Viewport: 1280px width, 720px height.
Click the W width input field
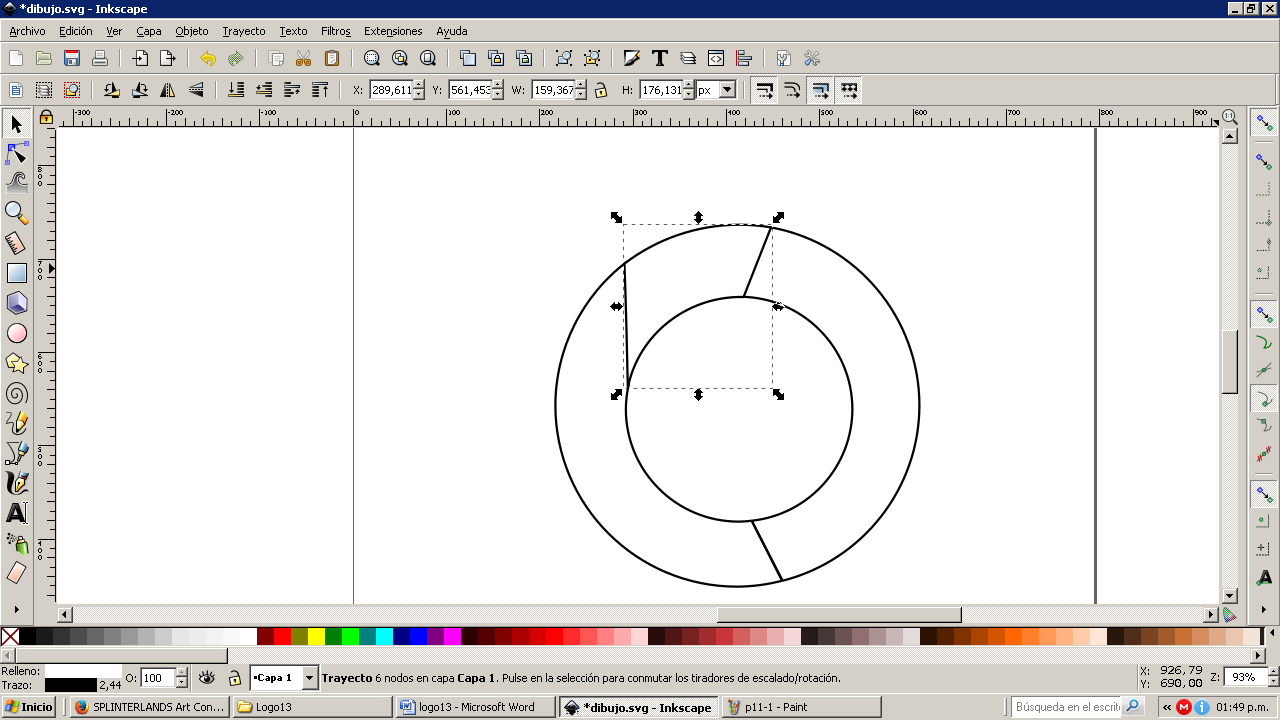(553, 90)
